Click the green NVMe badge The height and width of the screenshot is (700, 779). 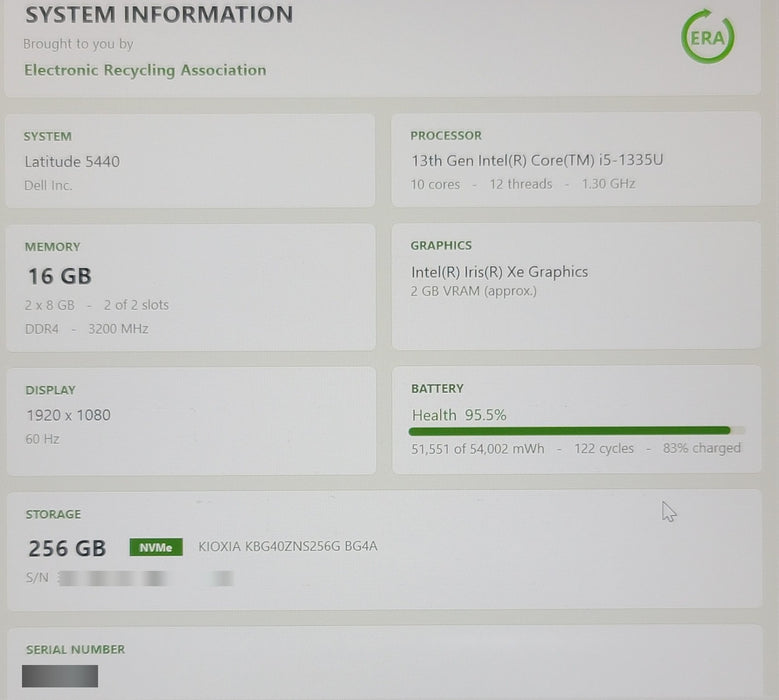point(156,547)
